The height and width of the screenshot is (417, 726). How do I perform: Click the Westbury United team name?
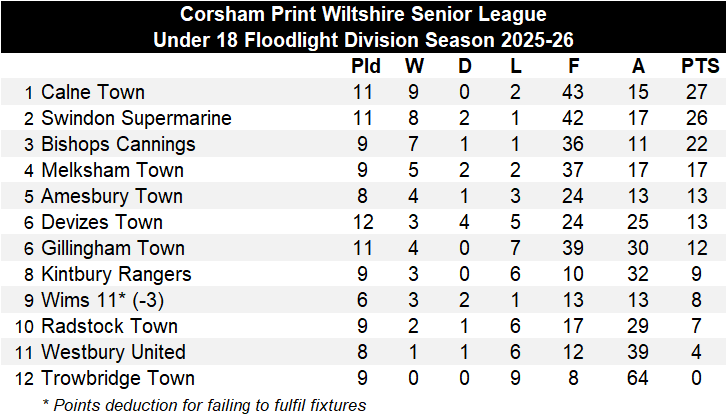(113, 352)
